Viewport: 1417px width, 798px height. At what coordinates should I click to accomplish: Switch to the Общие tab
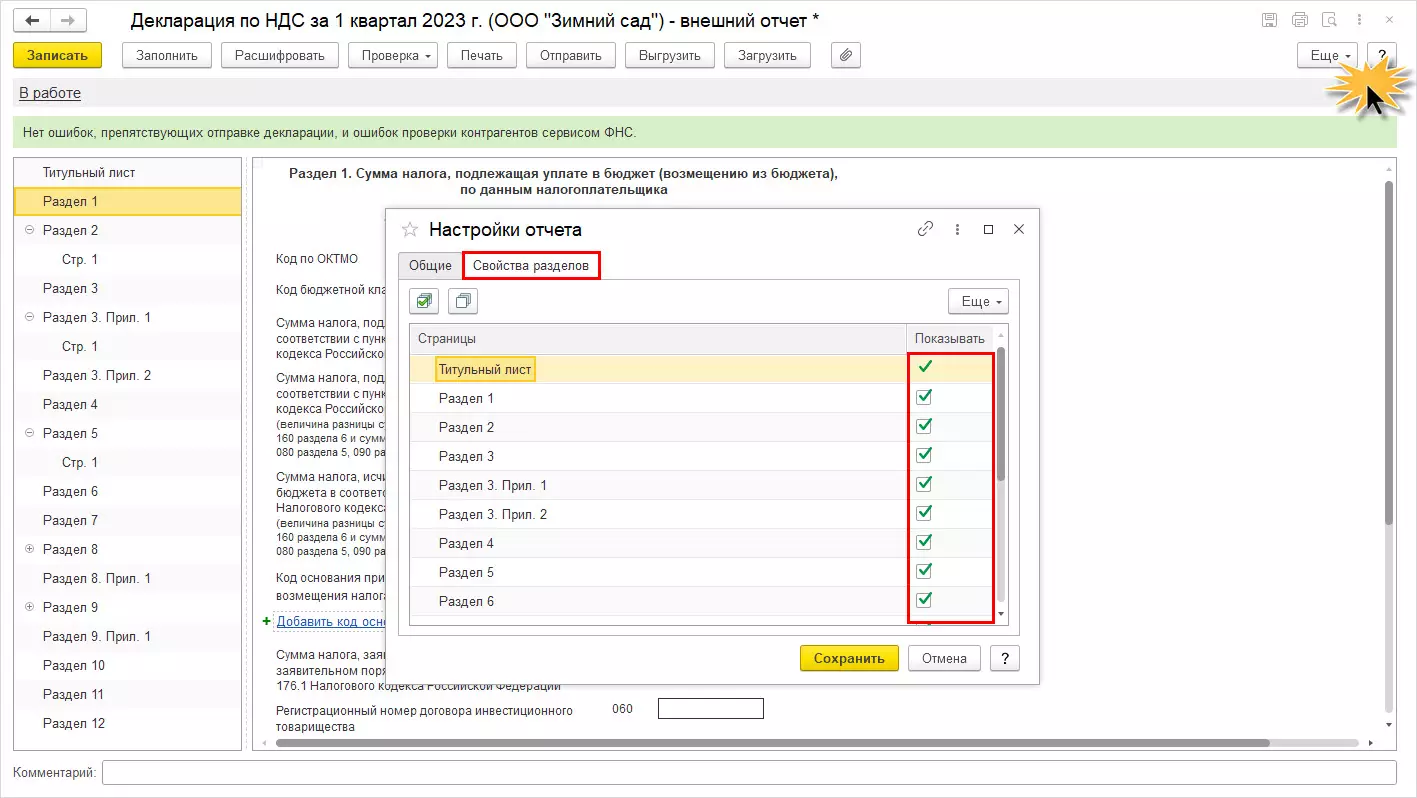click(x=430, y=265)
